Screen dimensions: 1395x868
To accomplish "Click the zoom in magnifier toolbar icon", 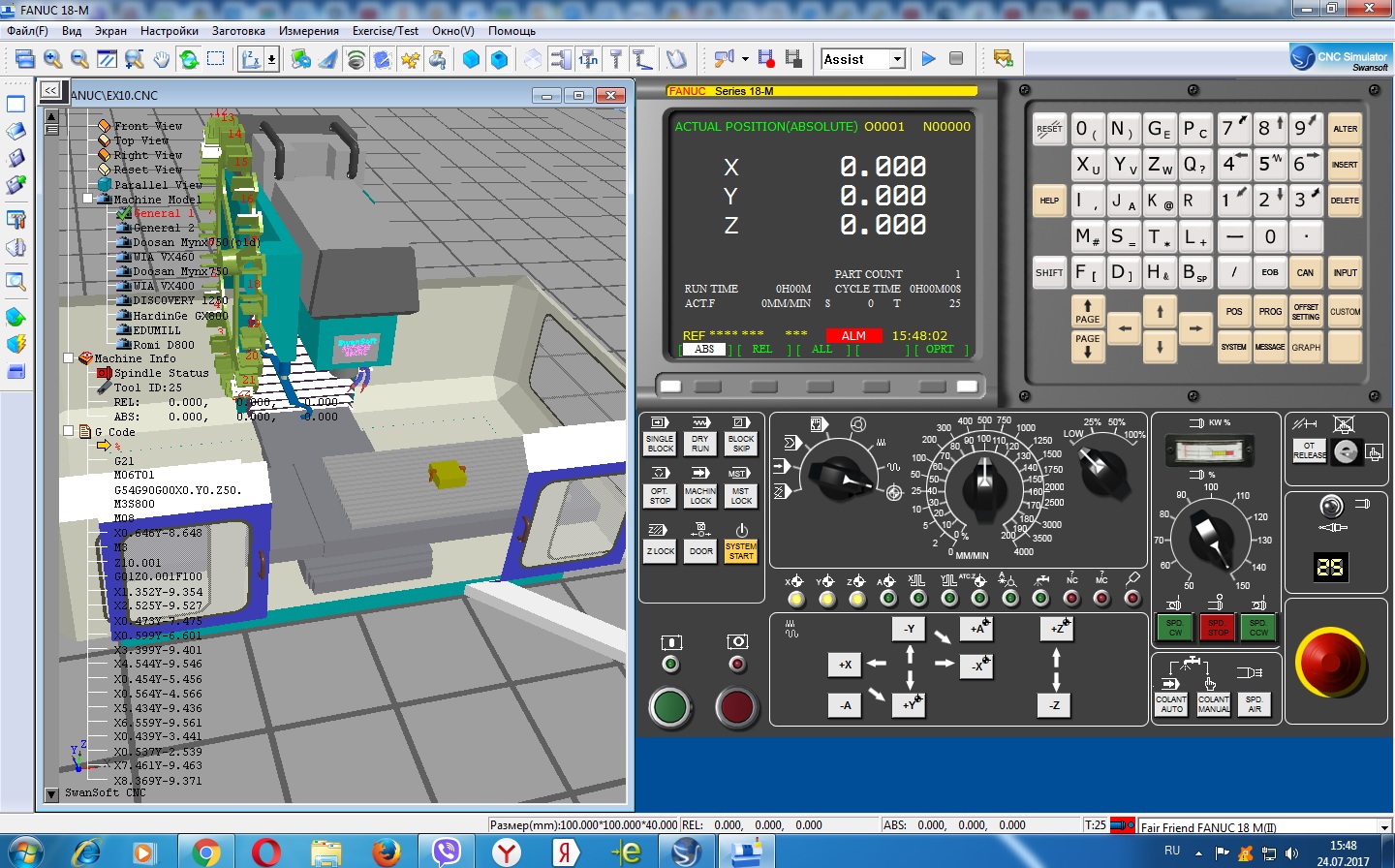I will (53, 59).
